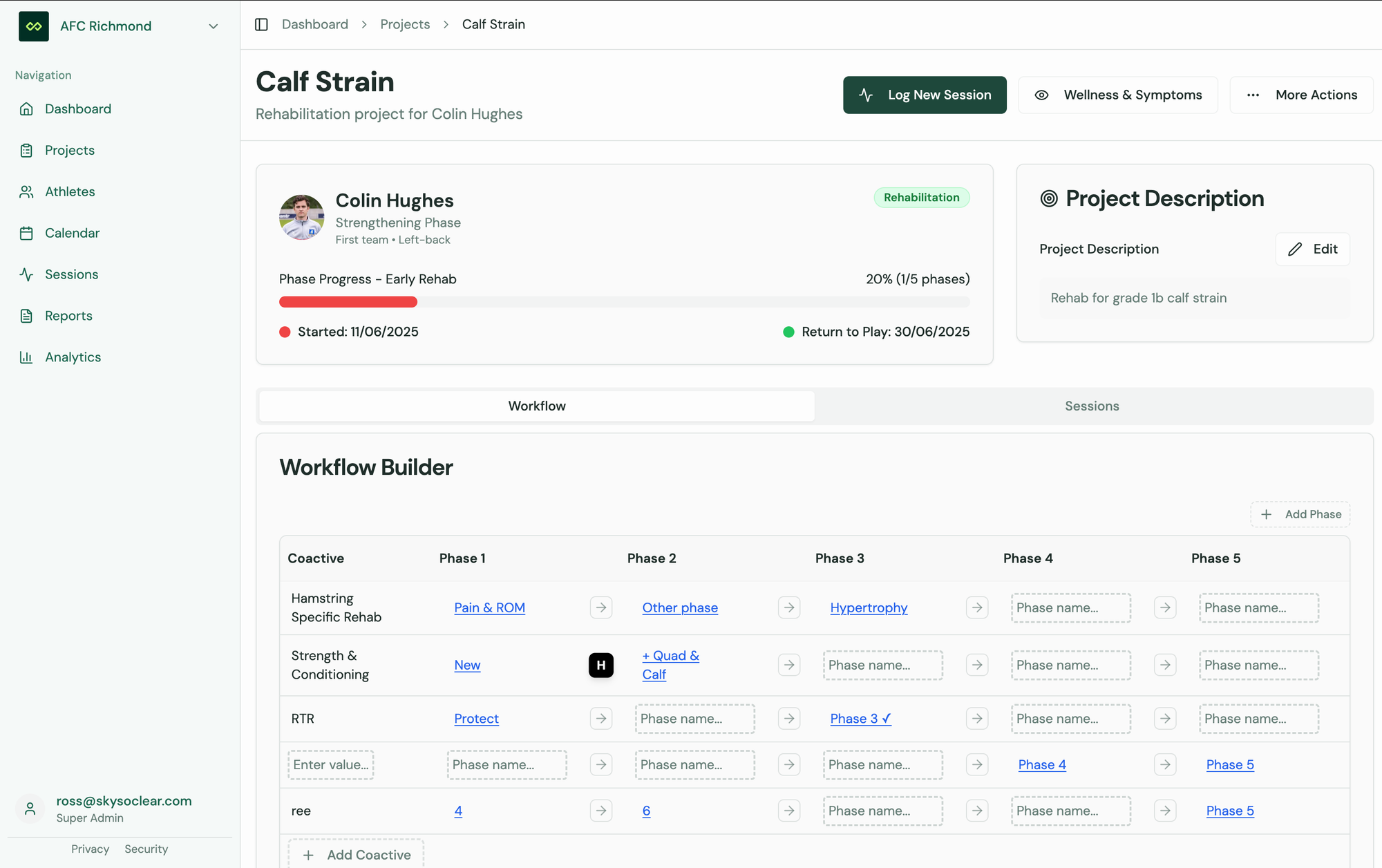The height and width of the screenshot is (868, 1382).
Task: Open Wellness & Symptoms eye view
Action: click(x=1117, y=95)
